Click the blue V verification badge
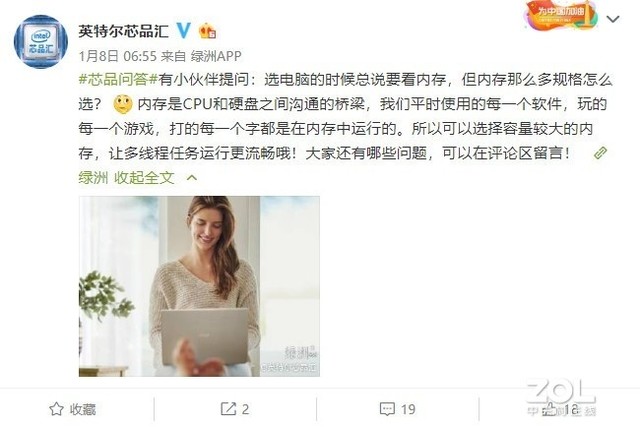 (183, 31)
